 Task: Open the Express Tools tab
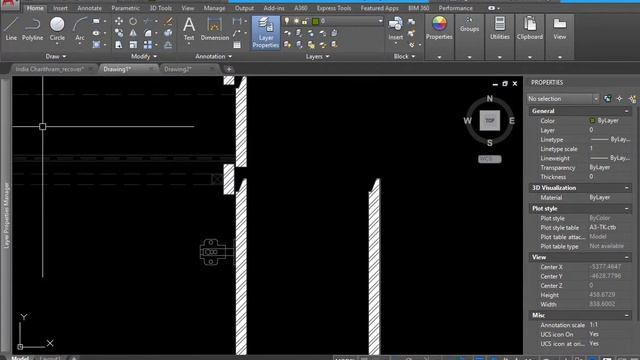pyautogui.click(x=334, y=8)
